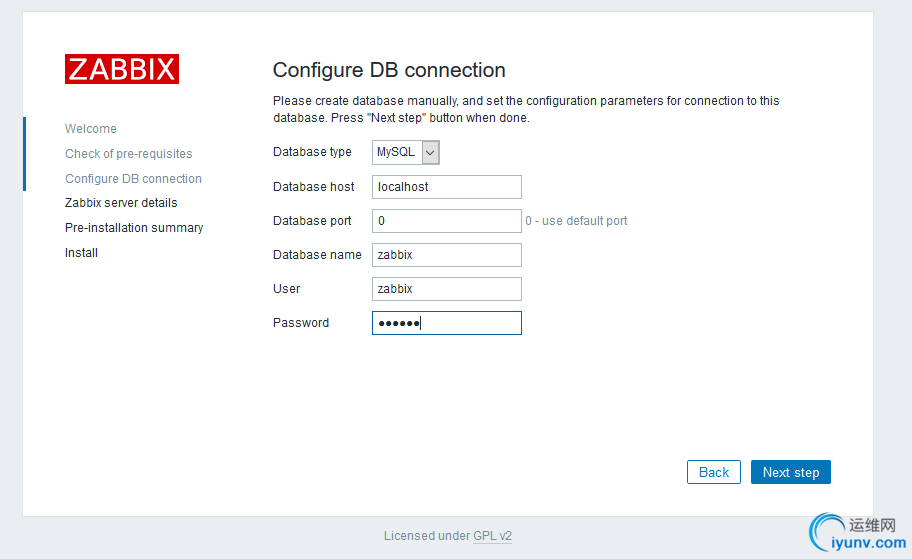
Task: Click into the Database port field
Action: tap(447, 221)
